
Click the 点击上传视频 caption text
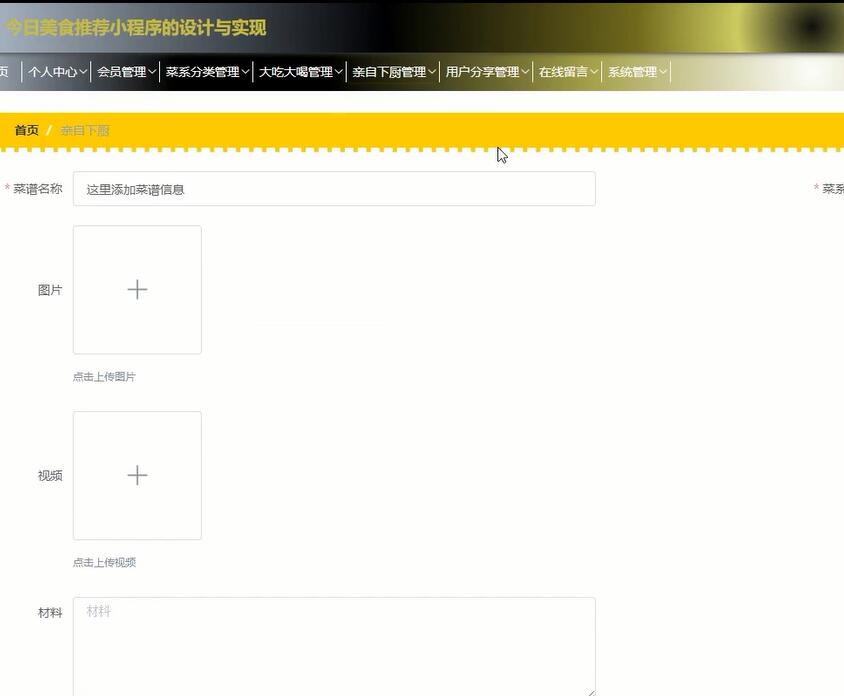pos(104,562)
